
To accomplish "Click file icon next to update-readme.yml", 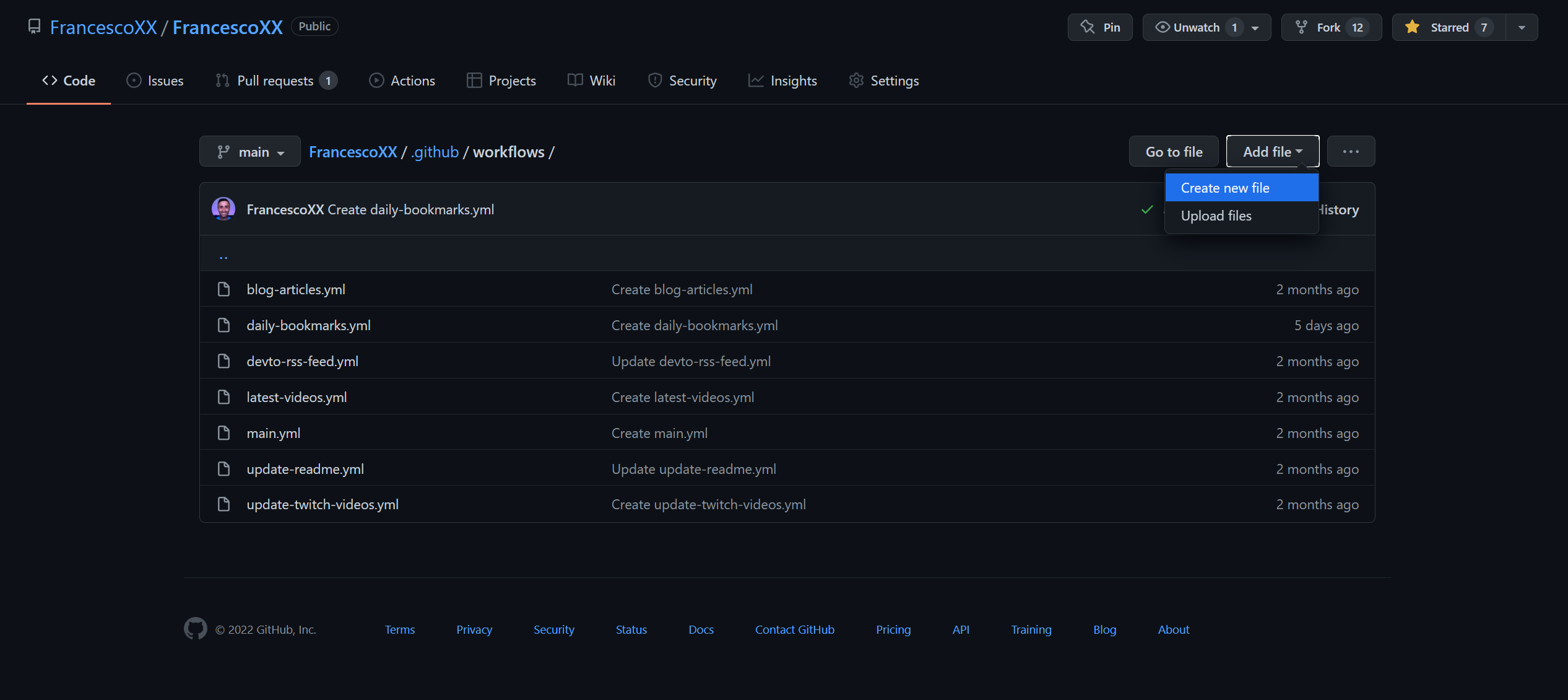I will point(223,469).
